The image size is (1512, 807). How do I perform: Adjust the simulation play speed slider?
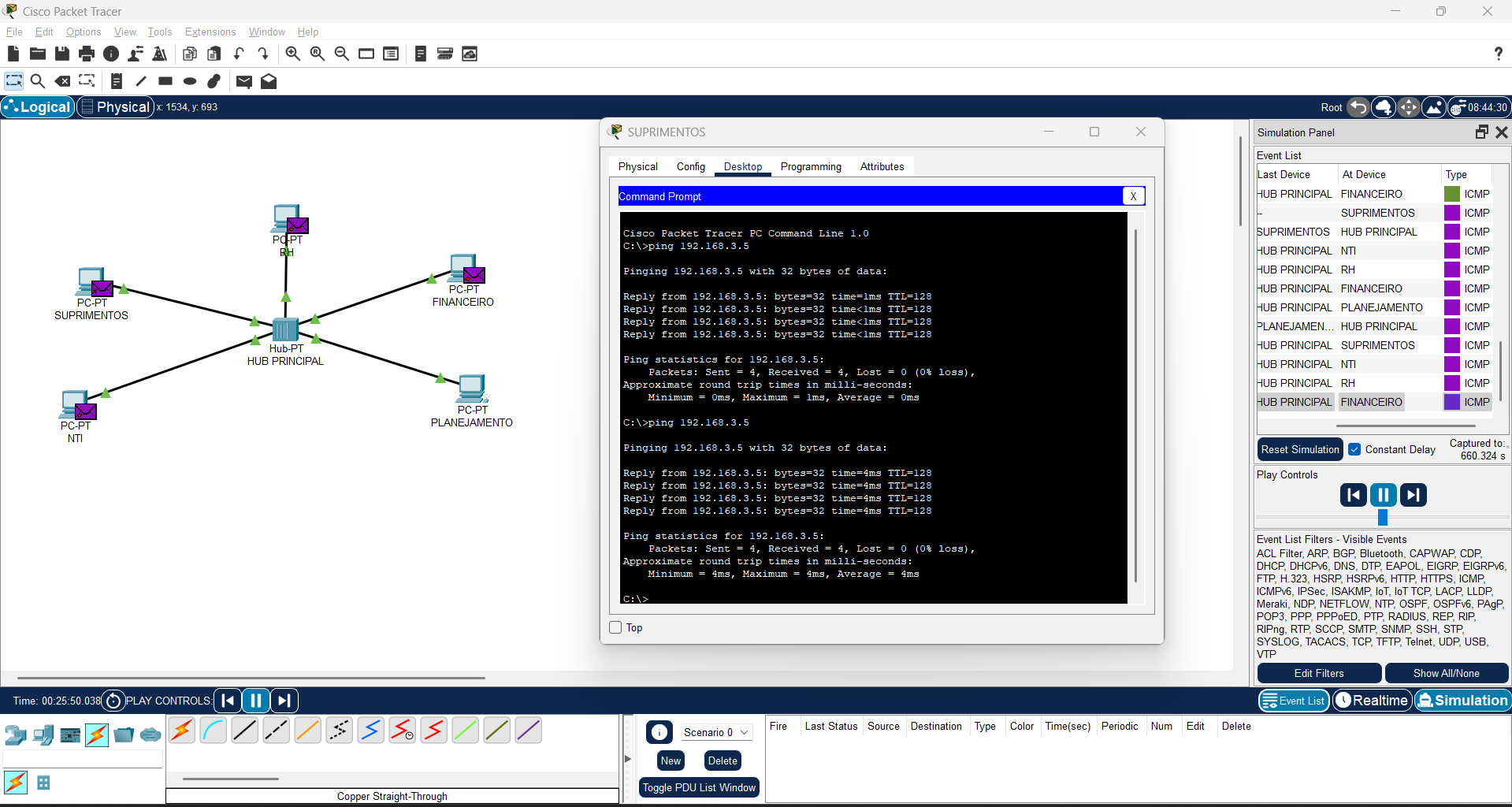click(x=1382, y=518)
